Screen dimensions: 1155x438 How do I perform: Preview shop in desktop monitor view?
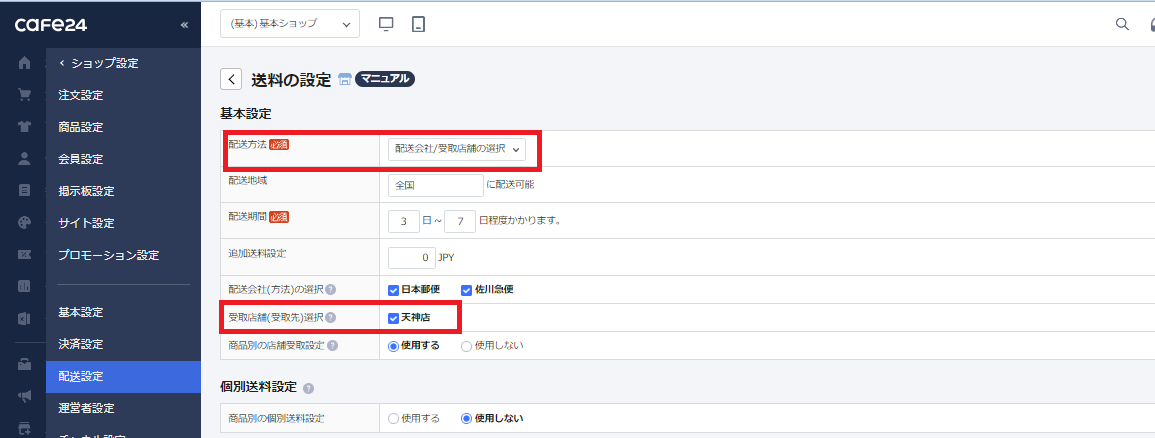tap(386, 24)
